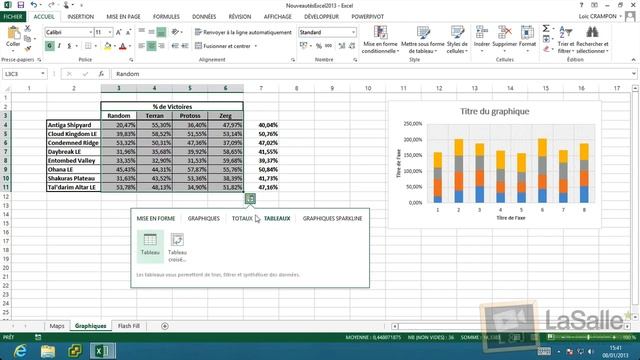
Task: Toggle bold (G) formatting
Action: click(x=50, y=46)
